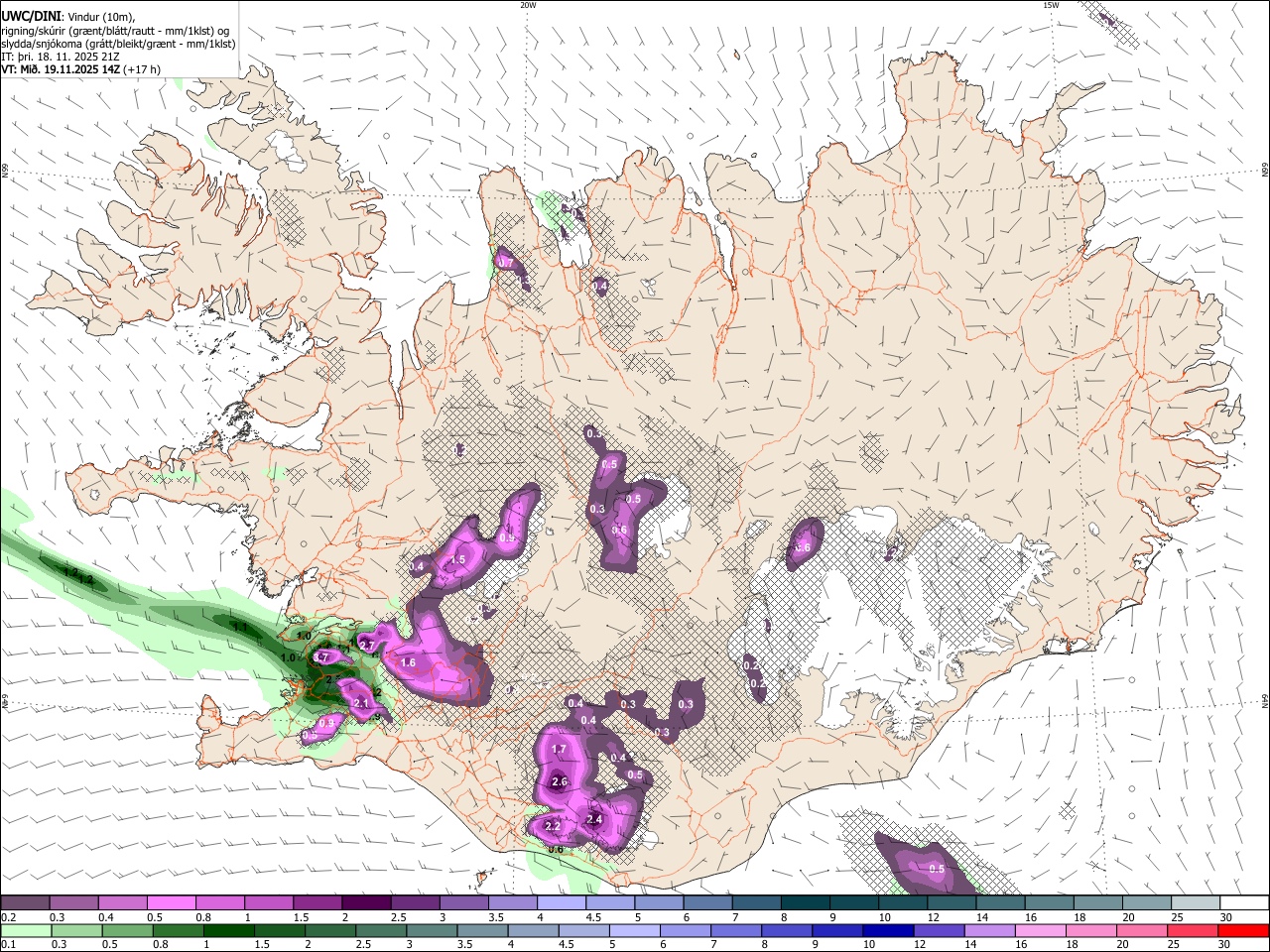Image resolution: width=1270 pixels, height=952 pixels.
Task: Click the "1.7" snowfall value above 2.6
Action: [559, 750]
